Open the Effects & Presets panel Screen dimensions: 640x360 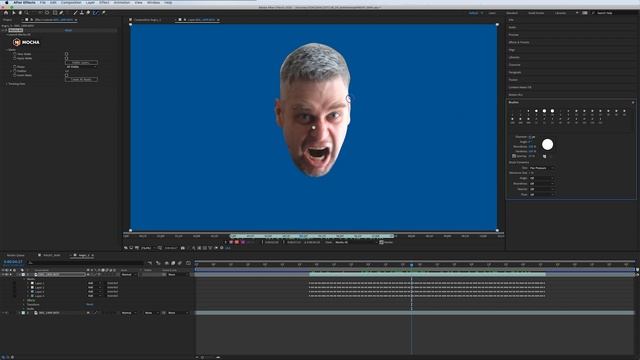[519, 42]
